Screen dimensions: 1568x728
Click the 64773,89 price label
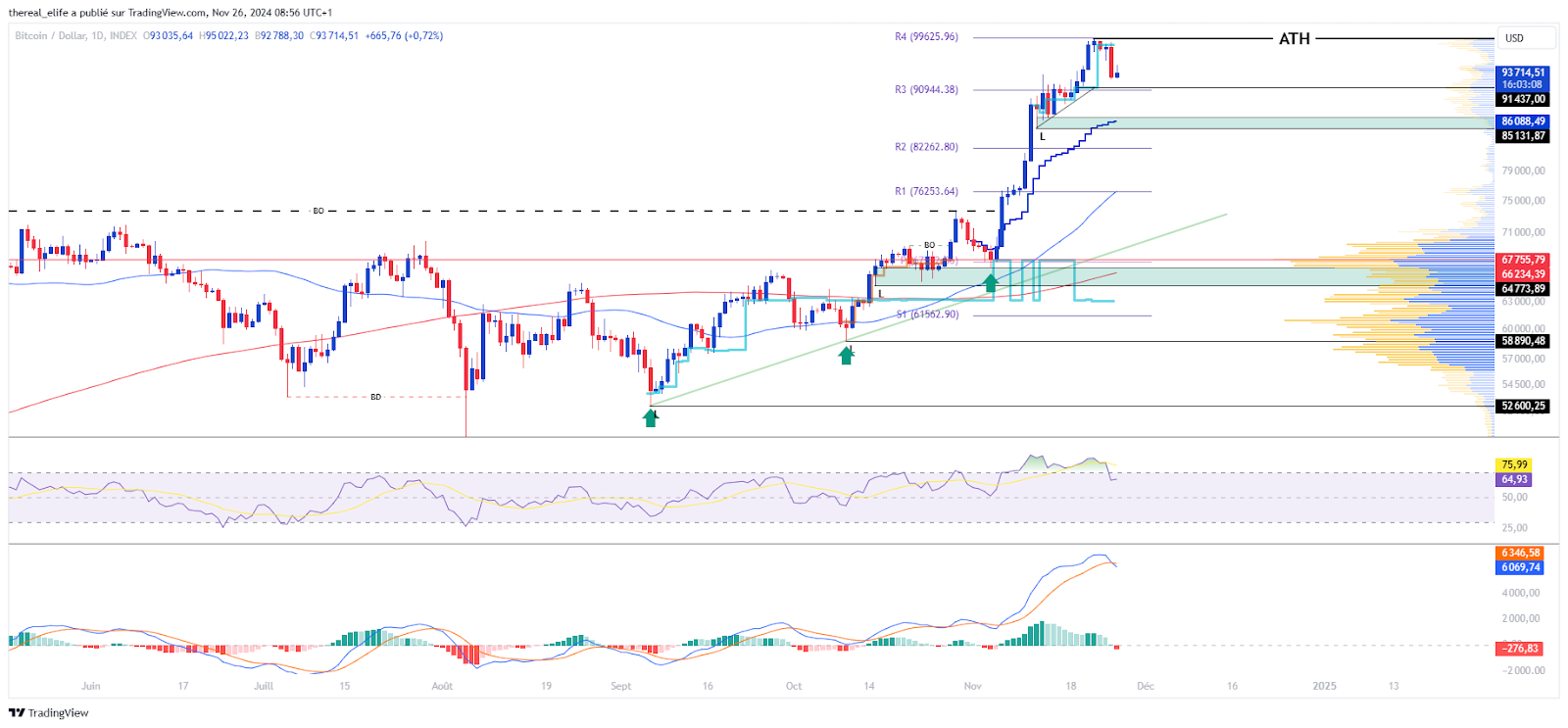coord(1523,289)
